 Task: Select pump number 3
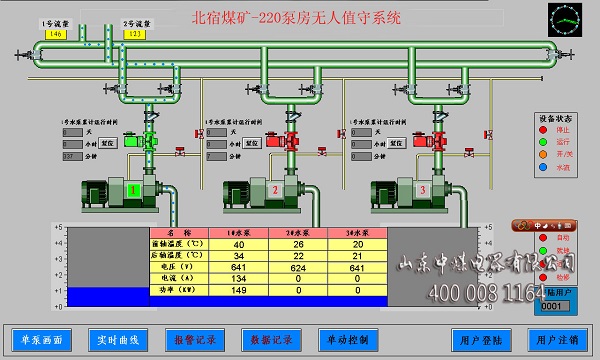coord(422,190)
